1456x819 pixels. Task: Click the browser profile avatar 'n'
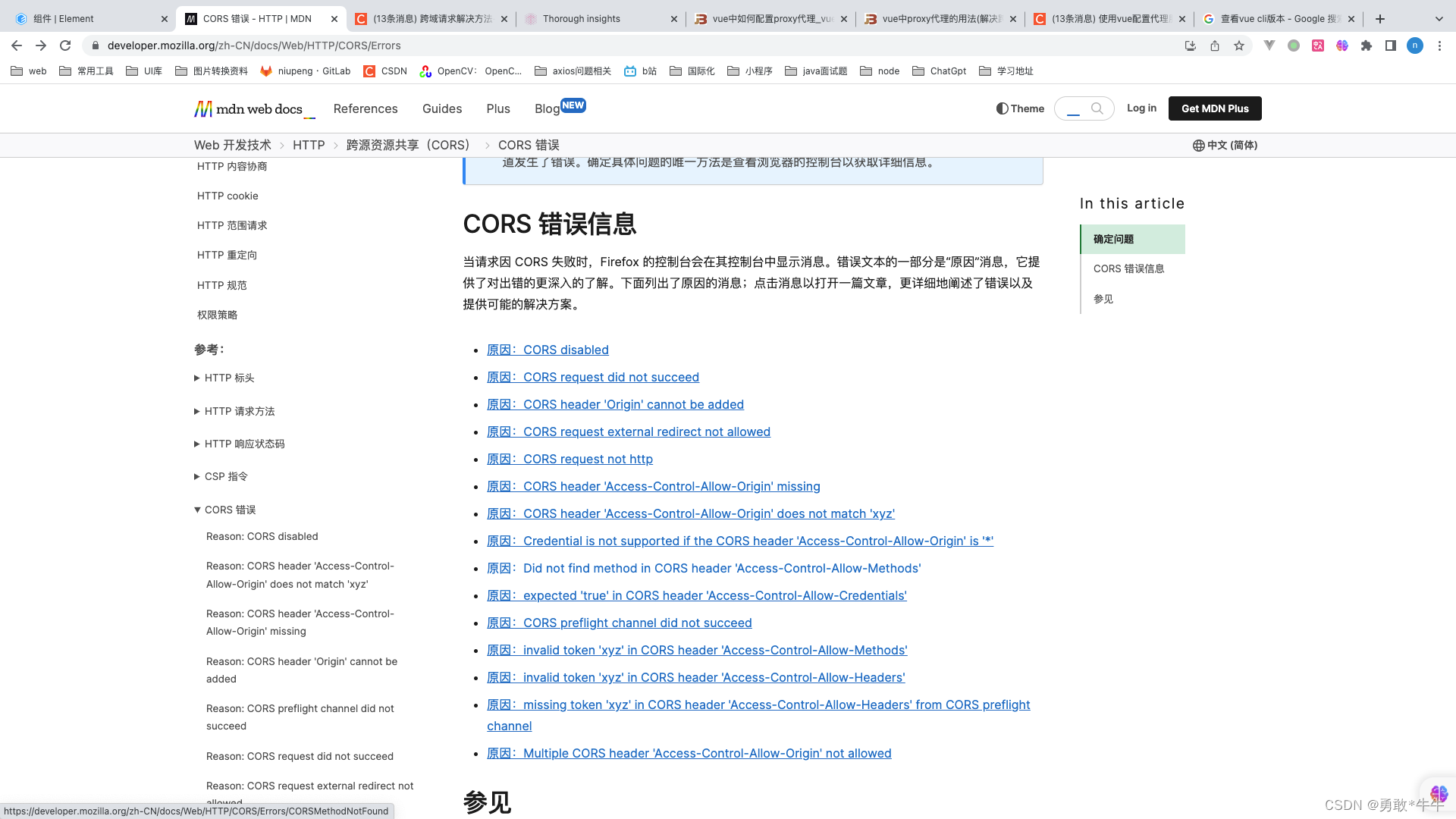pyautogui.click(x=1415, y=45)
